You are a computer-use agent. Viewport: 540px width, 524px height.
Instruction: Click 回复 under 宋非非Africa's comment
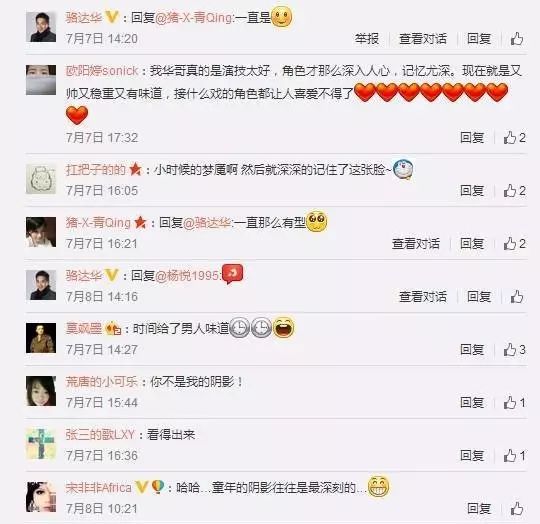click(x=479, y=509)
